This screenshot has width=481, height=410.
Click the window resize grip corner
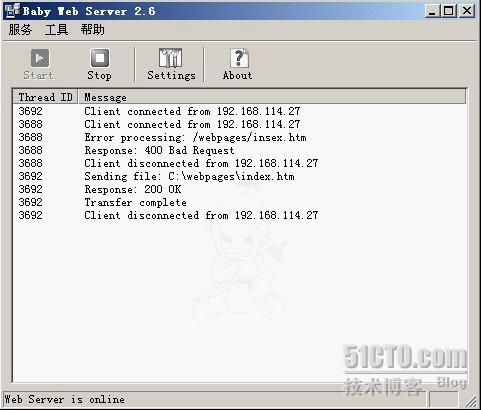(471, 402)
